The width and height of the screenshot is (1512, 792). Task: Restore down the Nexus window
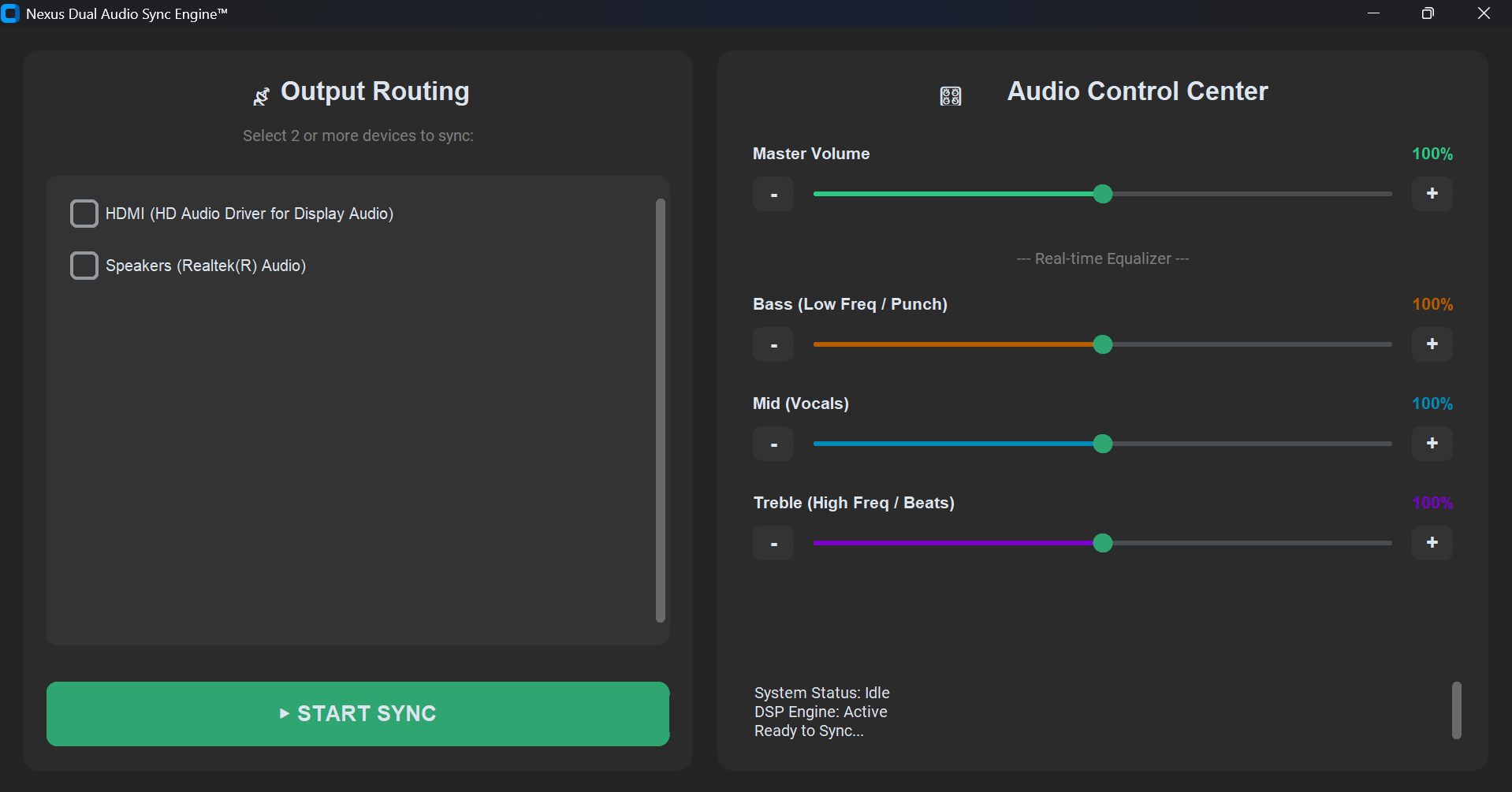coord(1428,13)
